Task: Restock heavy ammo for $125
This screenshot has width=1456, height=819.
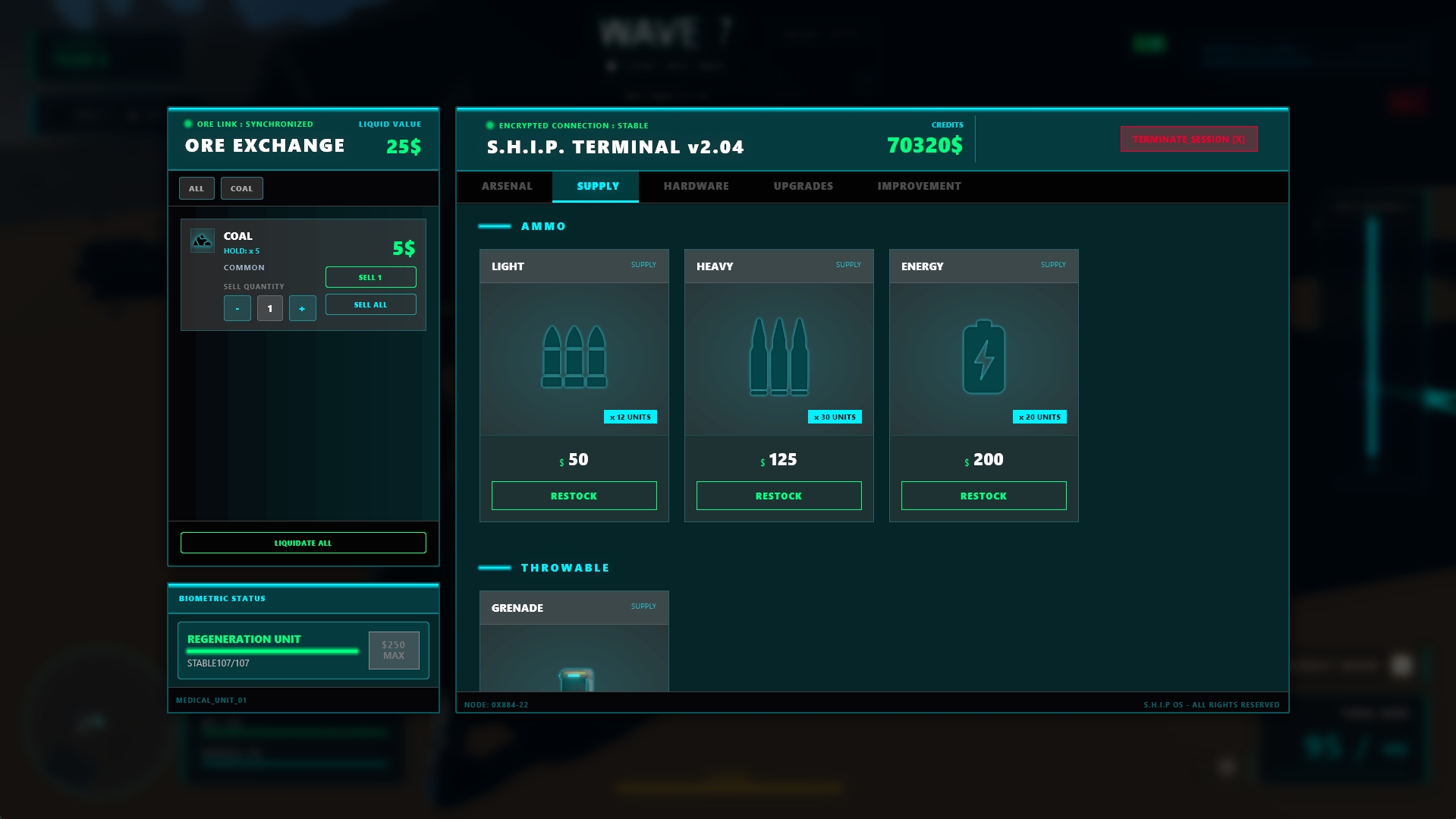Action: pyautogui.click(x=778, y=496)
